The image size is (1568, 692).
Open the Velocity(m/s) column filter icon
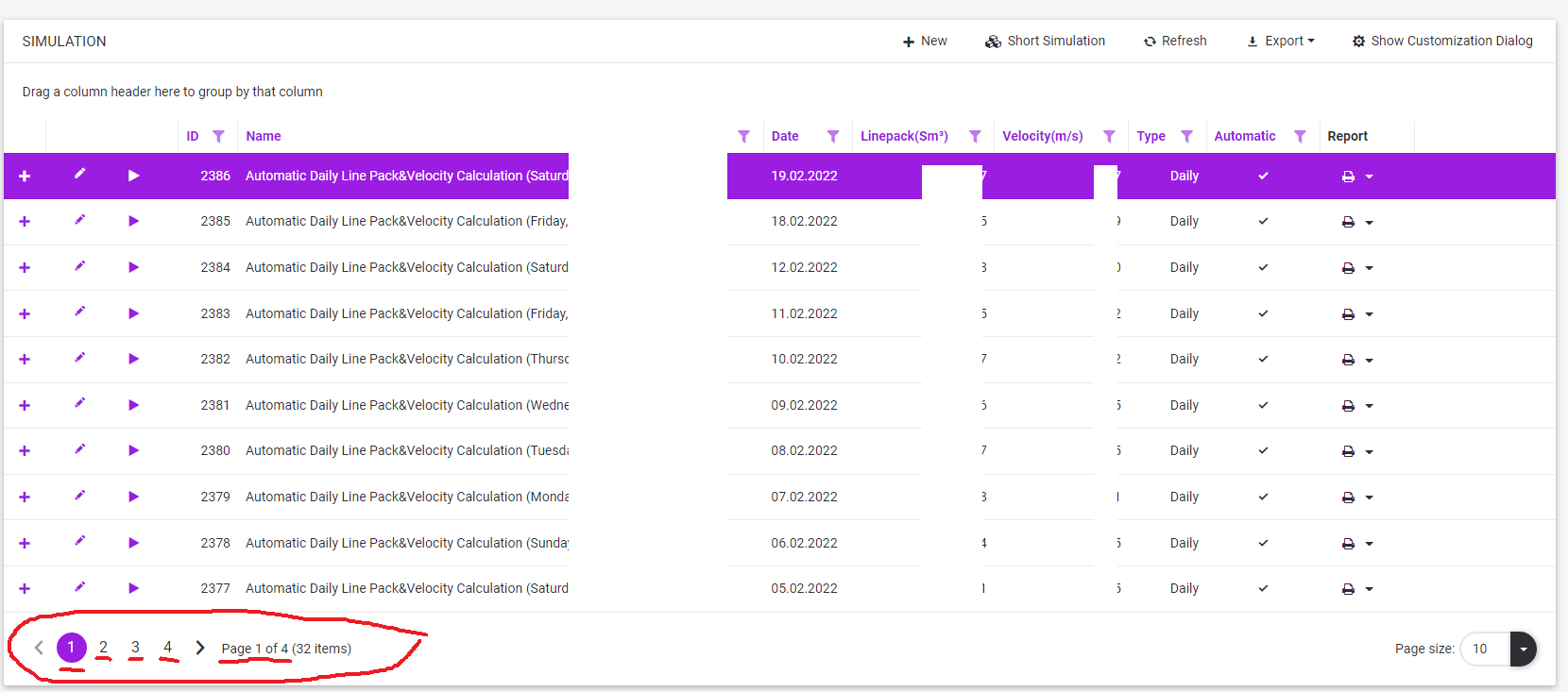pyautogui.click(x=1109, y=136)
